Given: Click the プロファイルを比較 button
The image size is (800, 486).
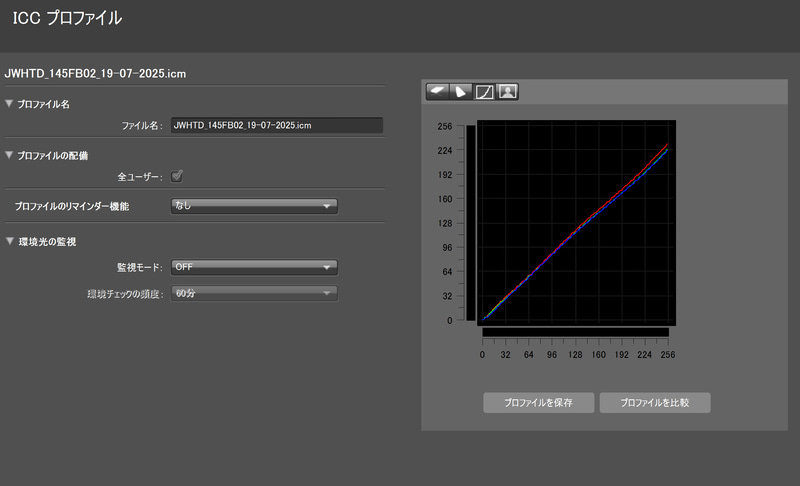Looking at the screenshot, I should pos(655,403).
